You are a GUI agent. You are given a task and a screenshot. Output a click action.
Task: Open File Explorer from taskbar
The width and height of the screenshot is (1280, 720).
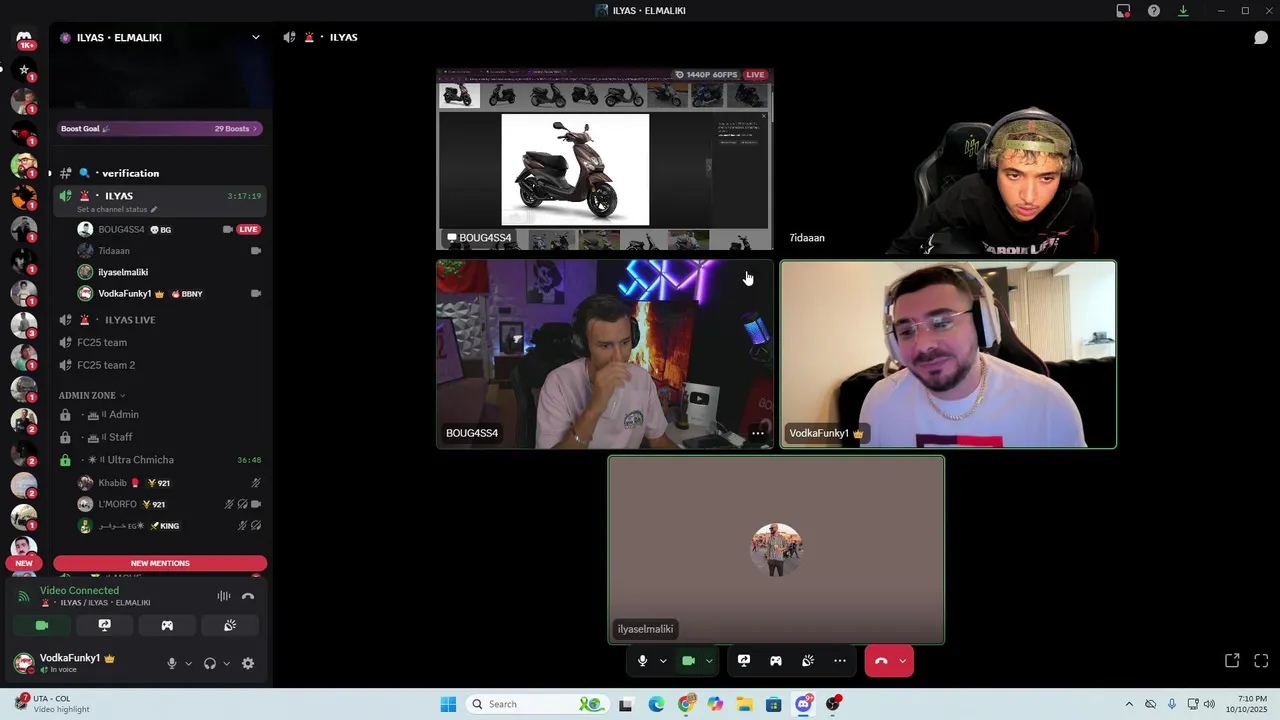745,704
